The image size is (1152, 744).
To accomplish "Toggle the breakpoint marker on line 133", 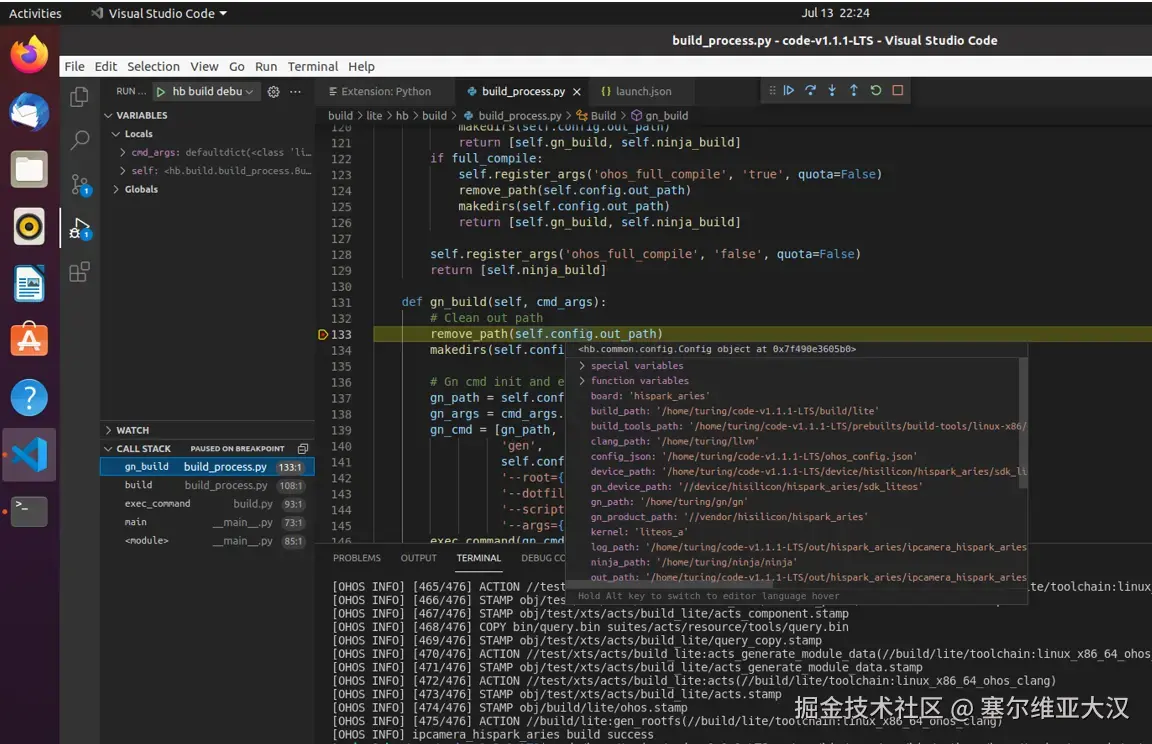I will [322, 334].
